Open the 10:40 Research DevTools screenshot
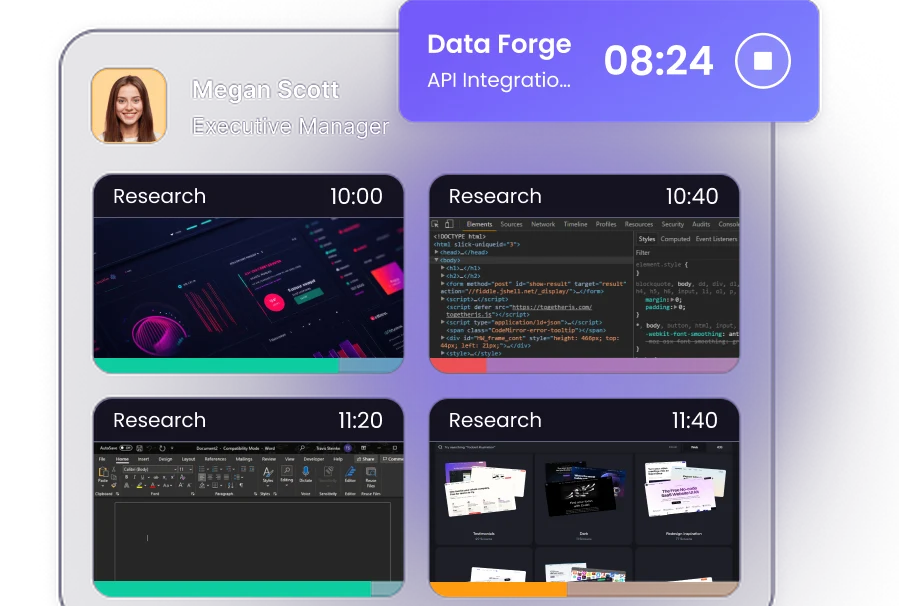Image resolution: width=899 pixels, height=606 pixels. pos(584,288)
